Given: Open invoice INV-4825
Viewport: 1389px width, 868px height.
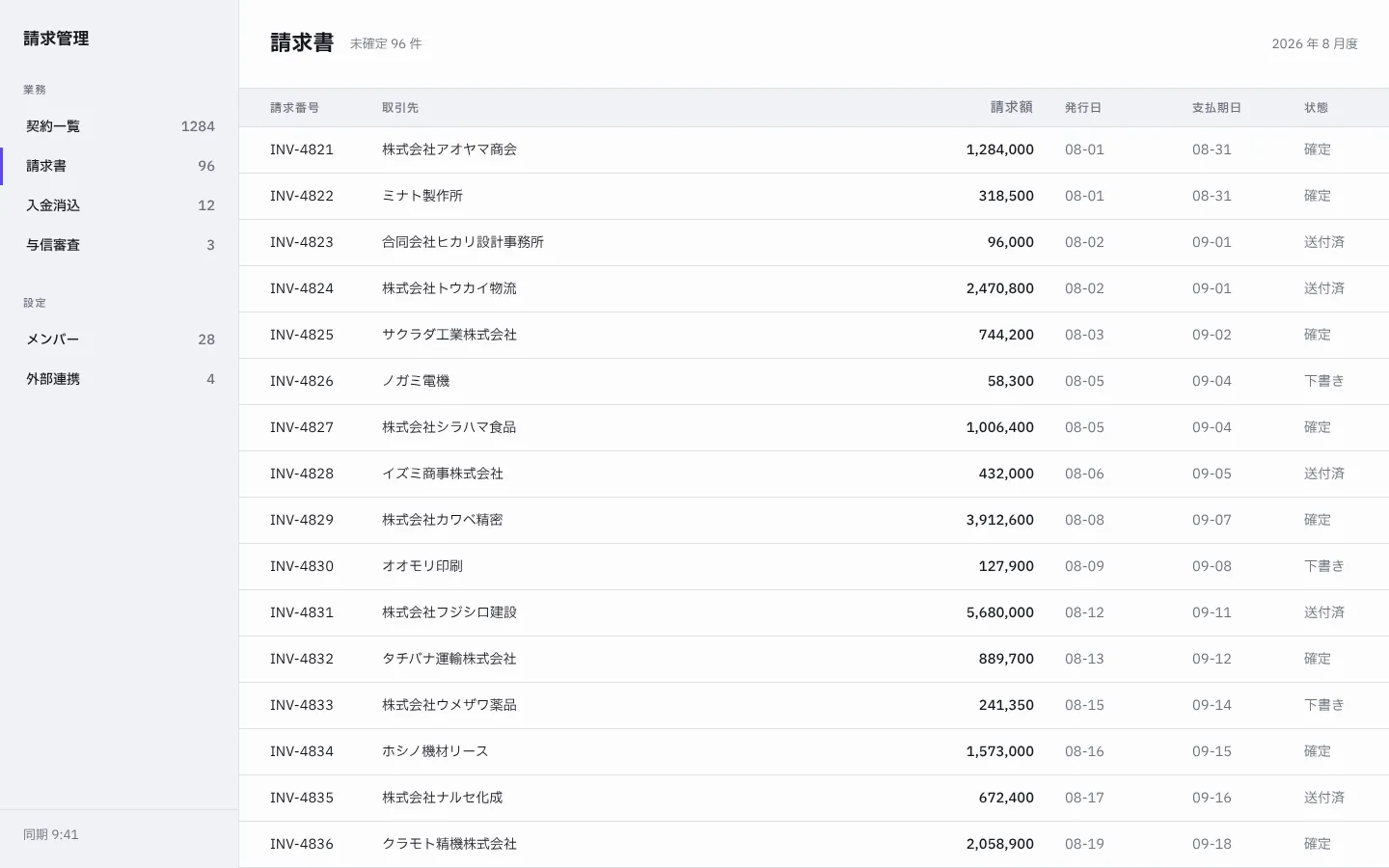Looking at the screenshot, I should pos(302,335).
